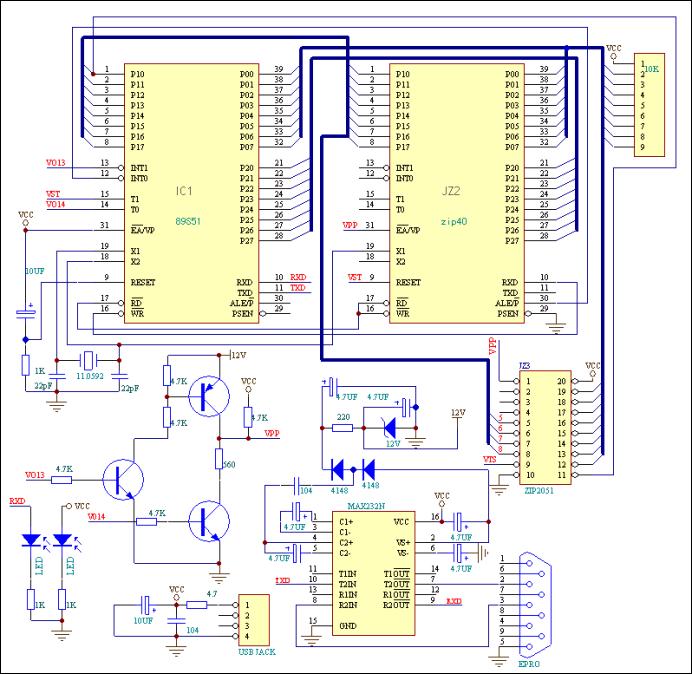
Task: Select the transistor driven by V014 resistor
Action: (x=209, y=521)
